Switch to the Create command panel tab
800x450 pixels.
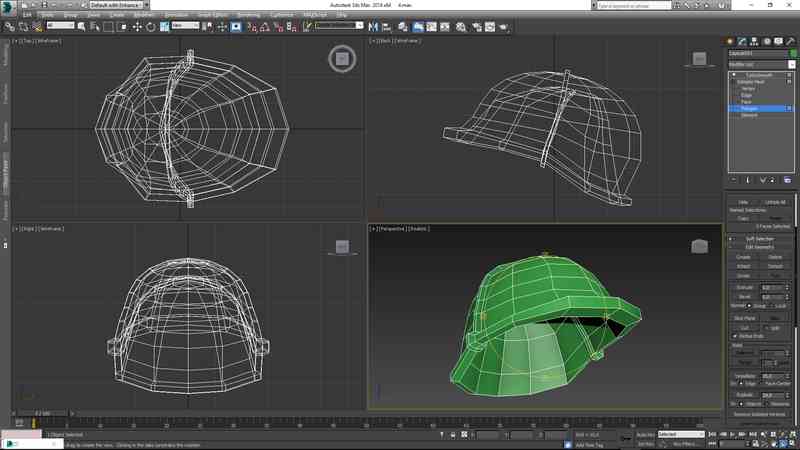730,42
